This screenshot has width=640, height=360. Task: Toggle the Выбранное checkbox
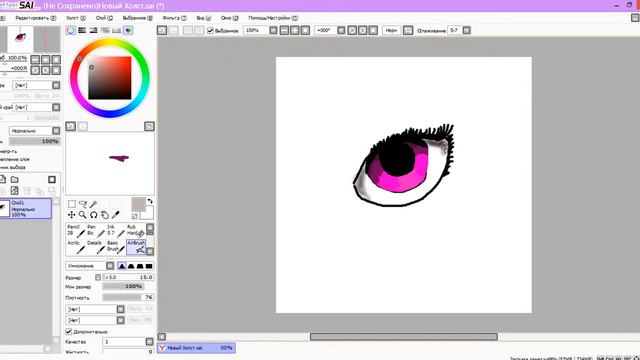211,31
